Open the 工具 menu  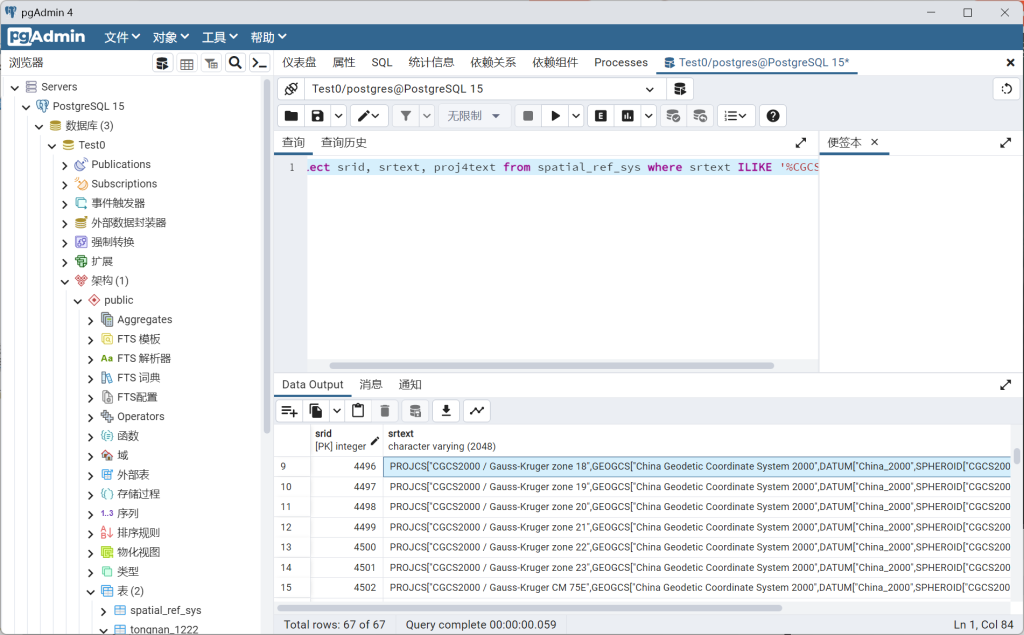(x=219, y=37)
